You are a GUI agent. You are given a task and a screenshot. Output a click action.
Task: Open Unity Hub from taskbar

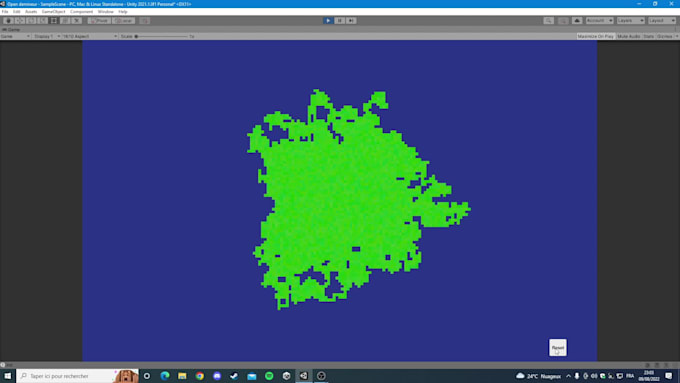point(286,376)
